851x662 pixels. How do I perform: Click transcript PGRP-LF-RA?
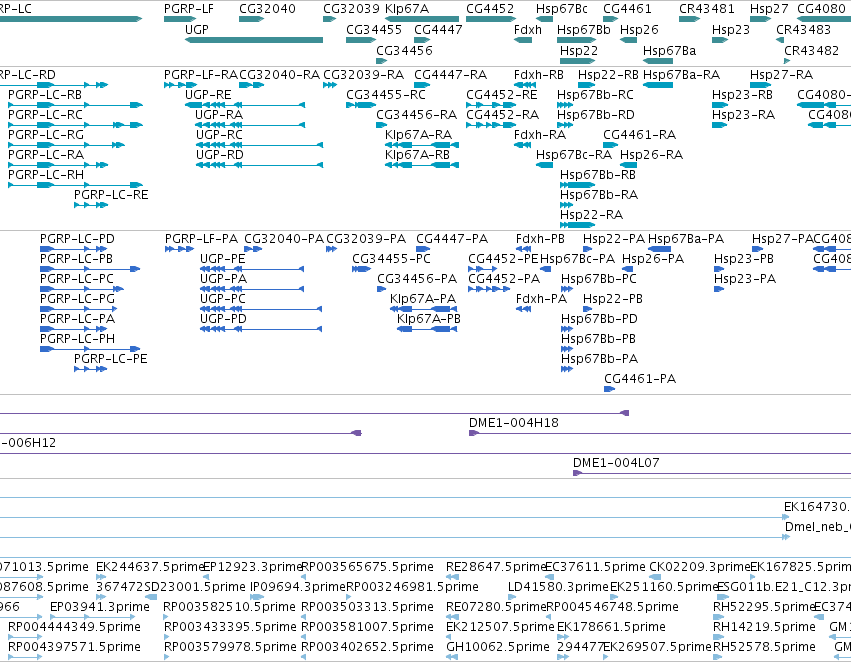point(180,85)
